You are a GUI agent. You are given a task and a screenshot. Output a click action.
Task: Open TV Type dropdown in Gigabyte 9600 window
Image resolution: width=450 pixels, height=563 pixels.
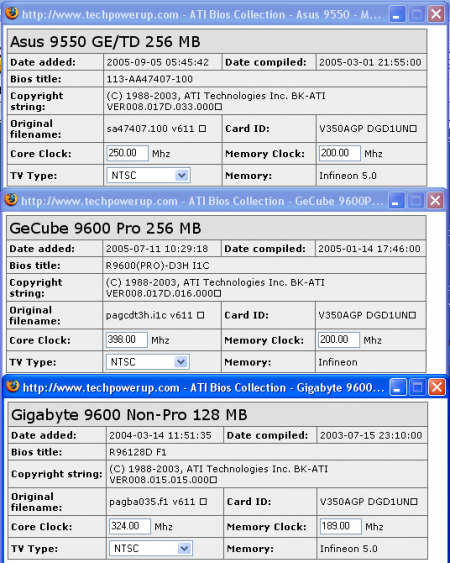[151, 548]
